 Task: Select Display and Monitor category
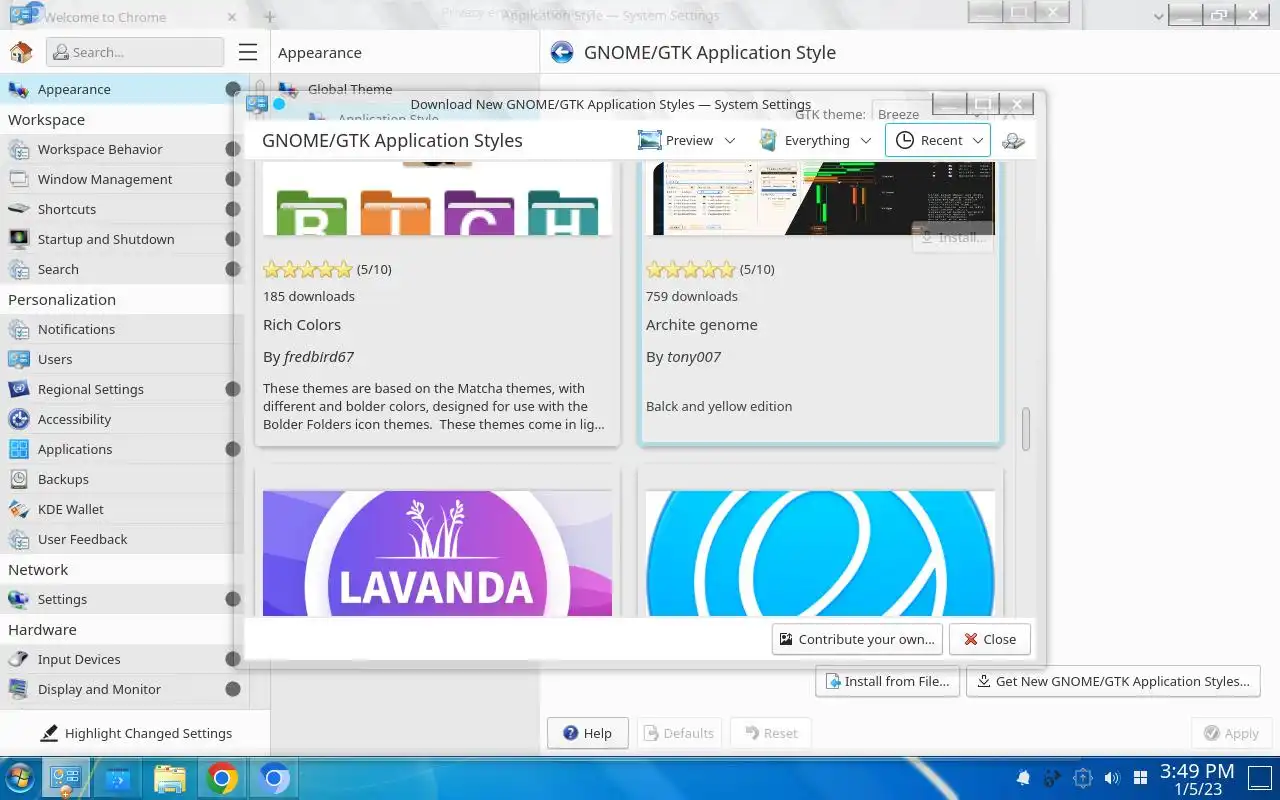[x=120, y=689]
